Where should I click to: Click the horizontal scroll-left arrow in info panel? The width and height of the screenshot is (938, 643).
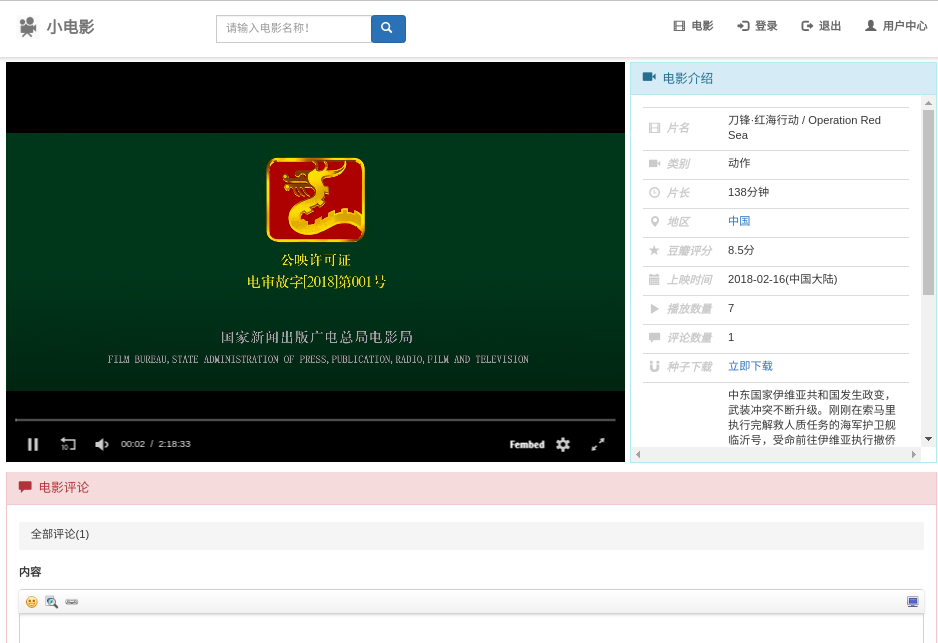pos(638,455)
